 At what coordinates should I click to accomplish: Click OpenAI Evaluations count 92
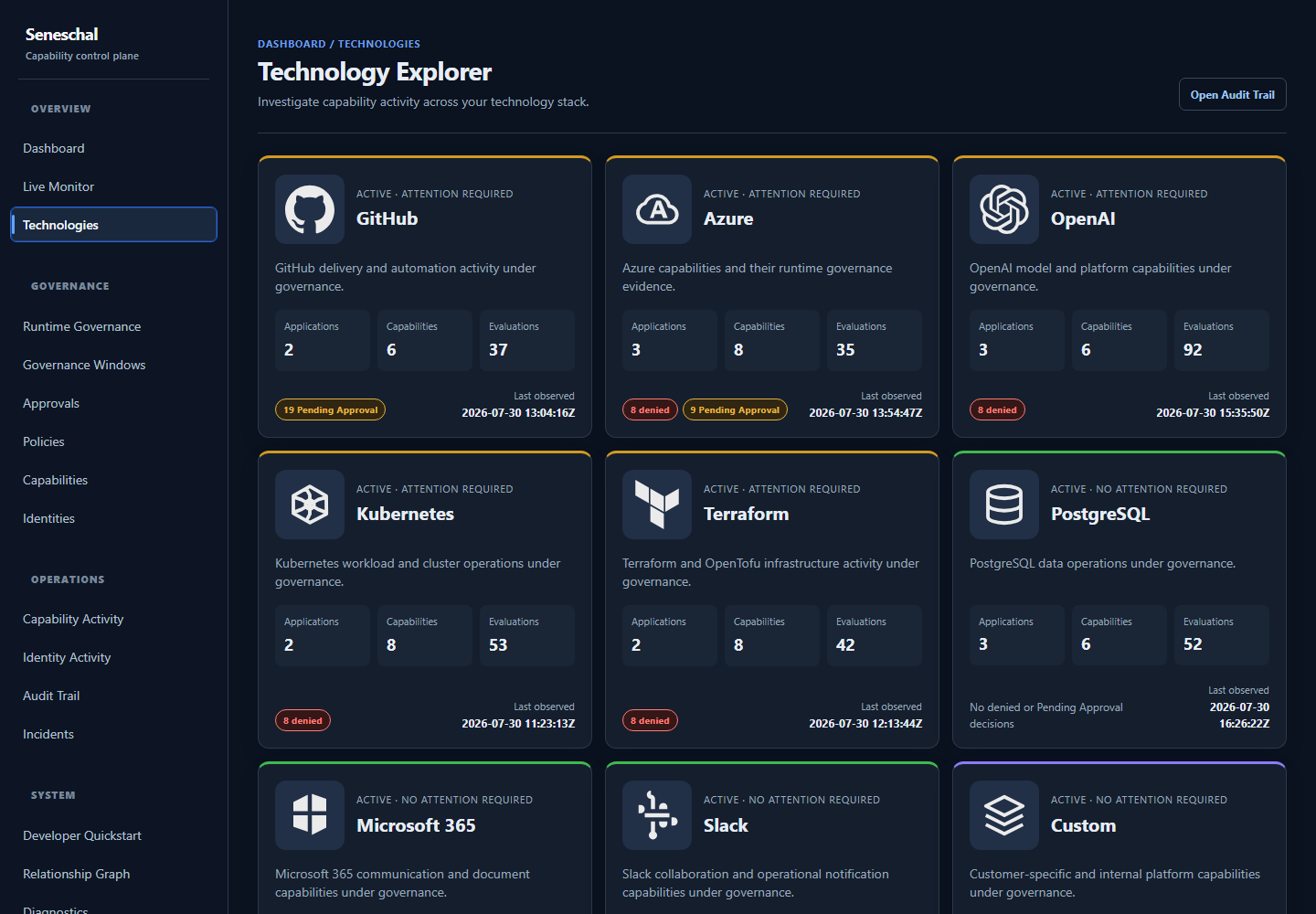tap(1193, 350)
